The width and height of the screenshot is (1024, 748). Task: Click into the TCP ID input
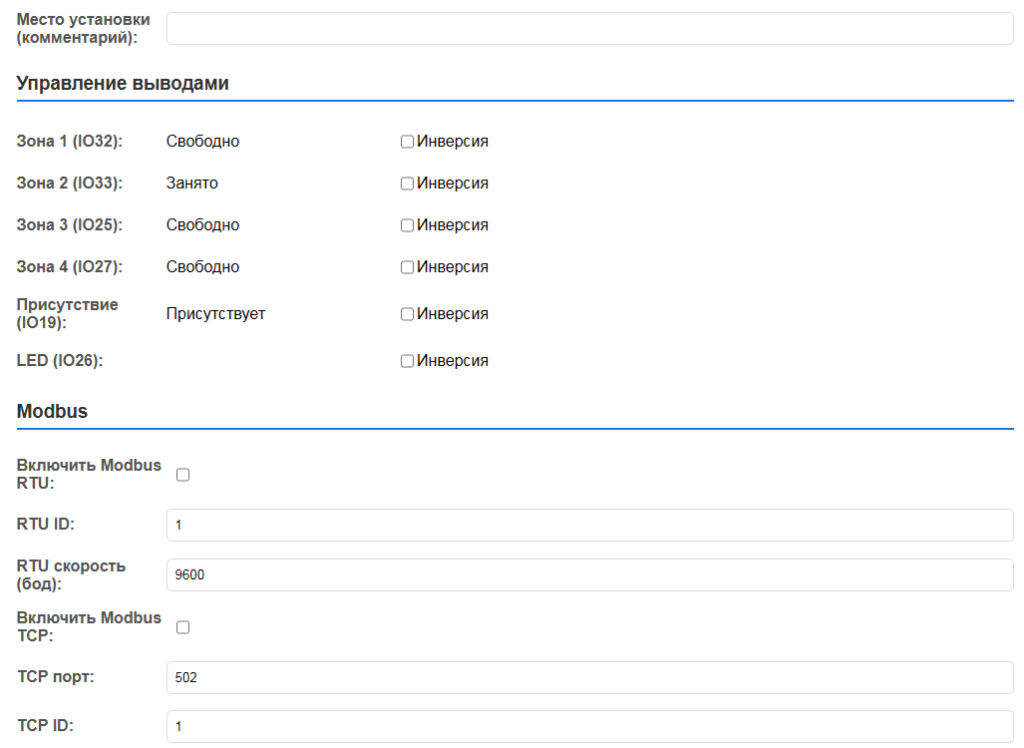pos(590,726)
